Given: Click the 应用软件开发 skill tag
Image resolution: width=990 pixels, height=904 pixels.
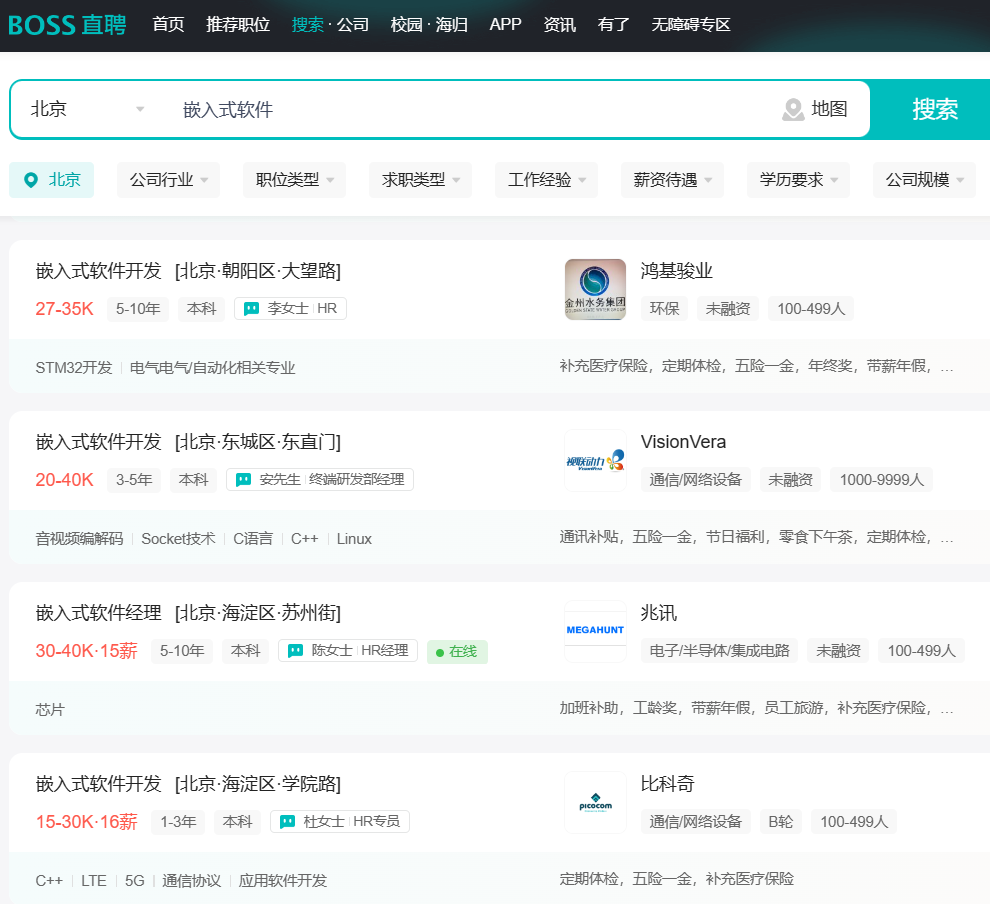Looking at the screenshot, I should [x=283, y=881].
